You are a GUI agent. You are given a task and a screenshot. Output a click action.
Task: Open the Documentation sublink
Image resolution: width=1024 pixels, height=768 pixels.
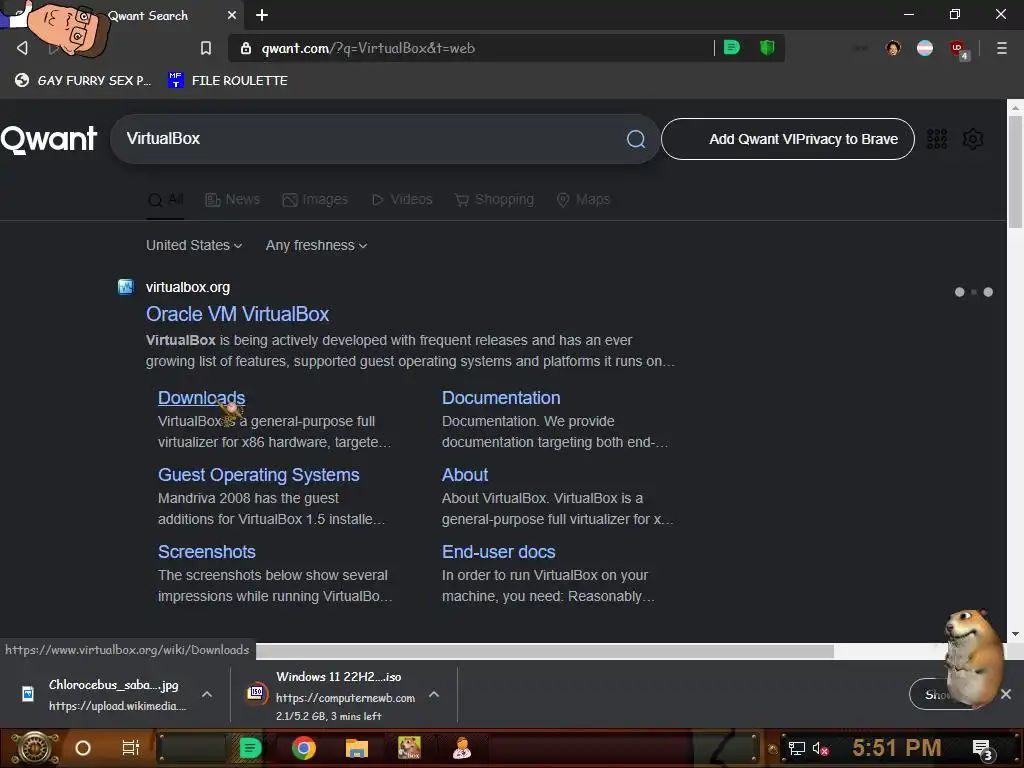501,398
